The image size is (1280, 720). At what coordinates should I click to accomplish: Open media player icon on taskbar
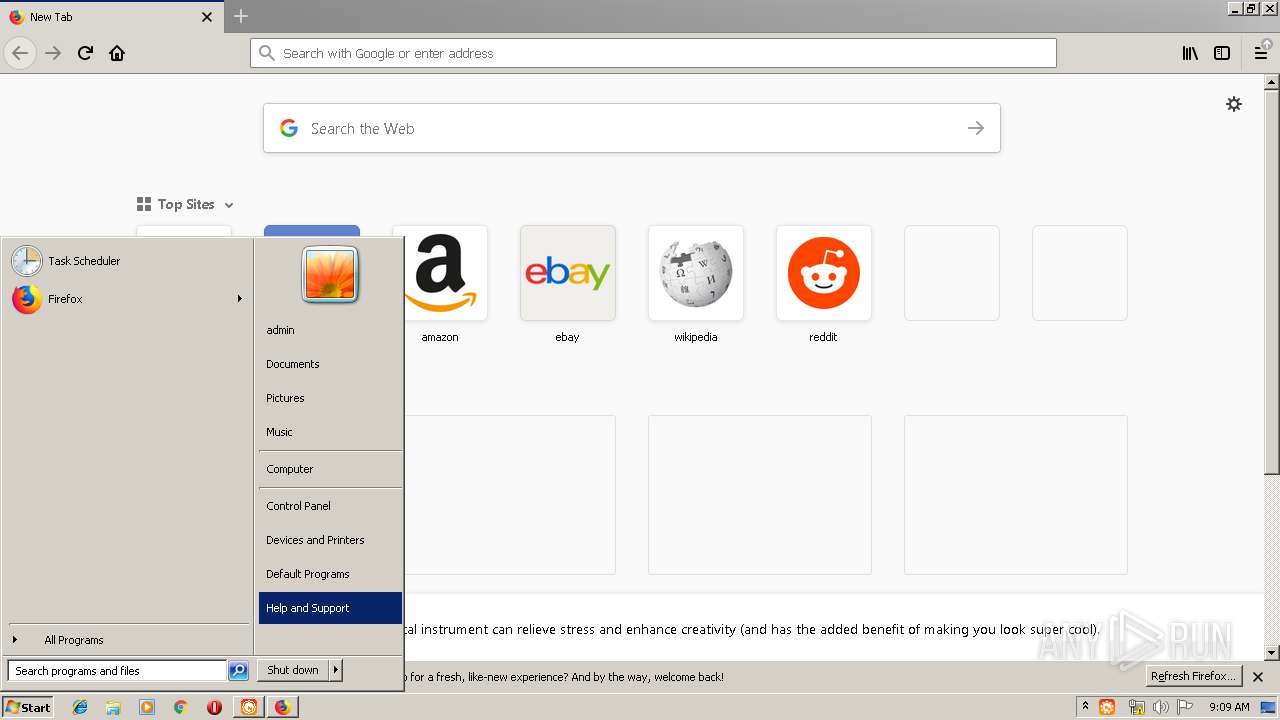point(147,707)
